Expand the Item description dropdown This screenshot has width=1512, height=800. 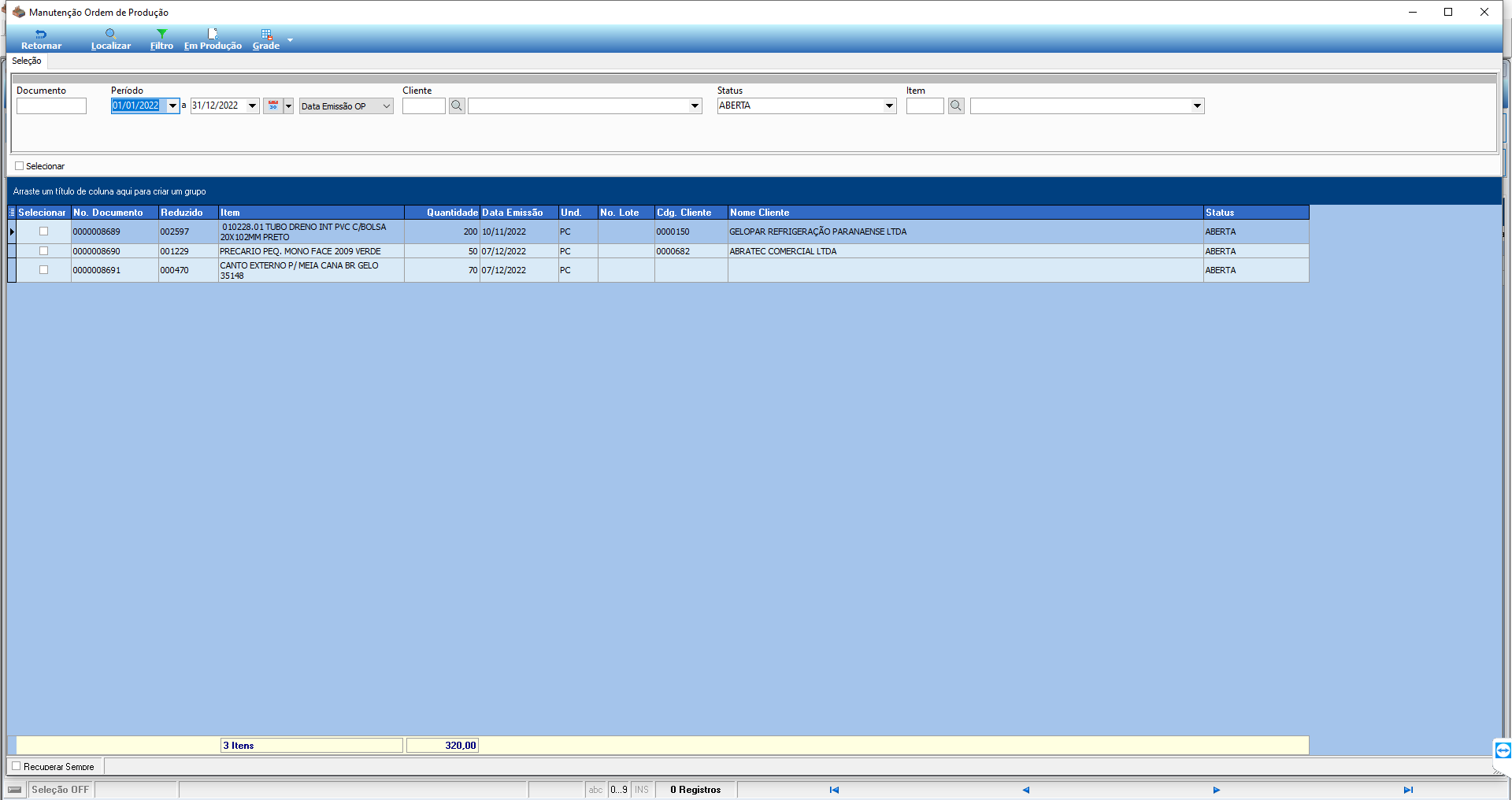1197,106
